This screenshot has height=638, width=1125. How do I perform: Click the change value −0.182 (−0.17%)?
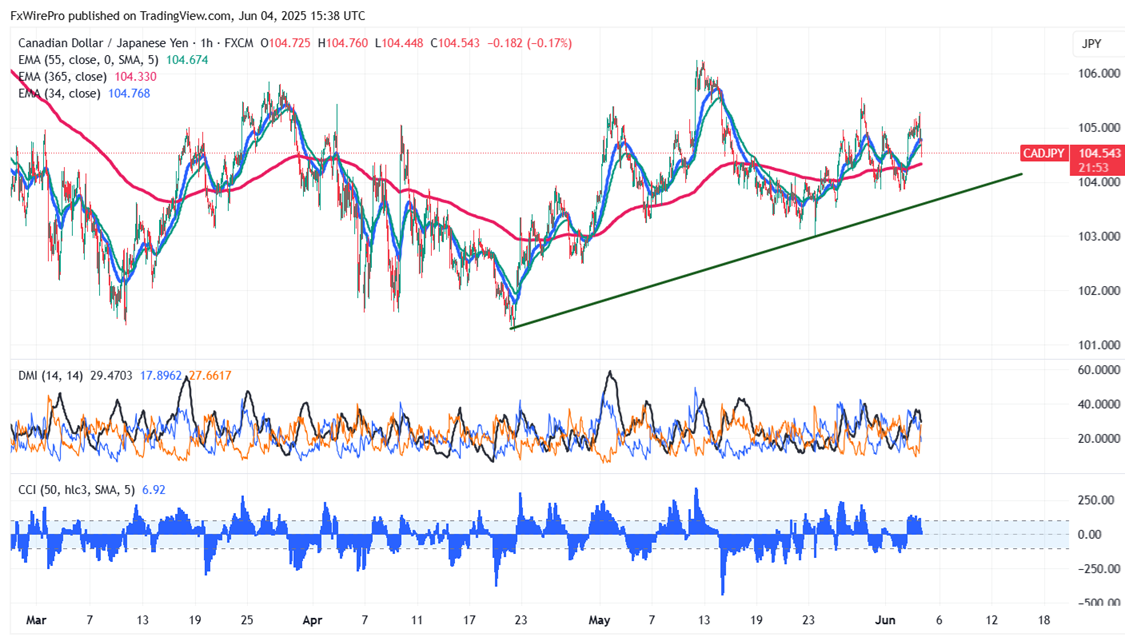[x=529, y=43]
